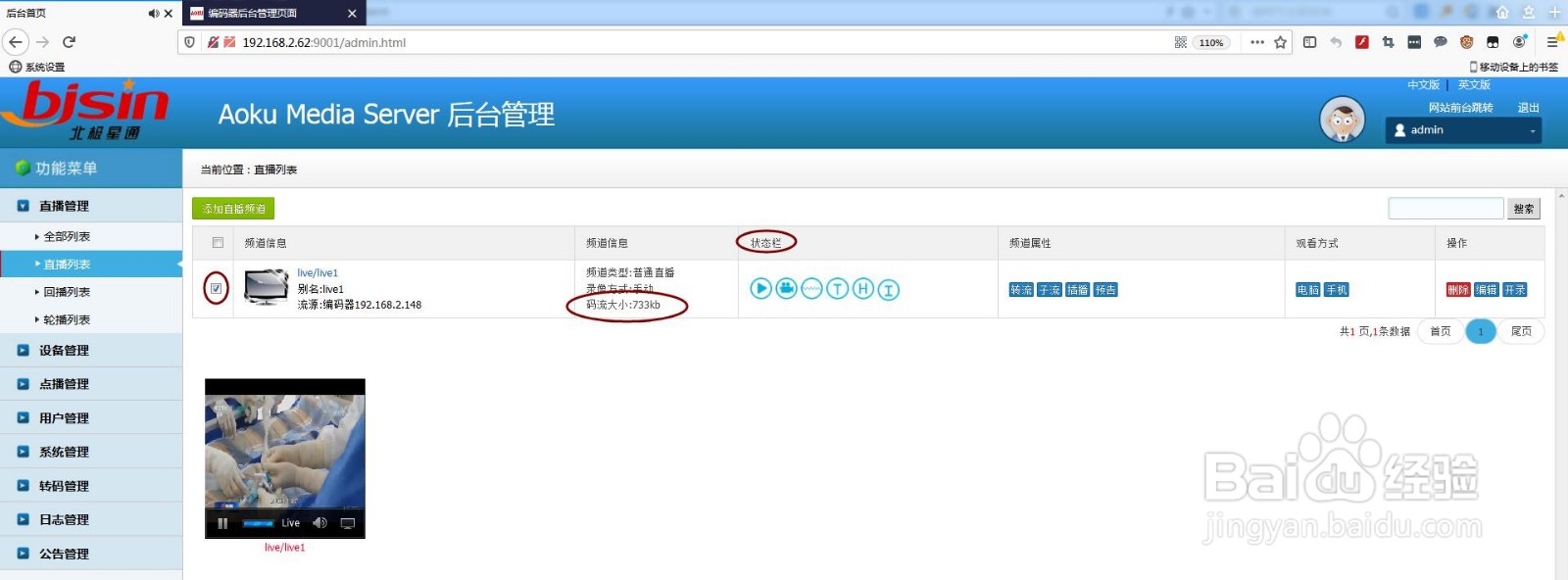Expand the 公告管理 menu section

[x=91, y=554]
